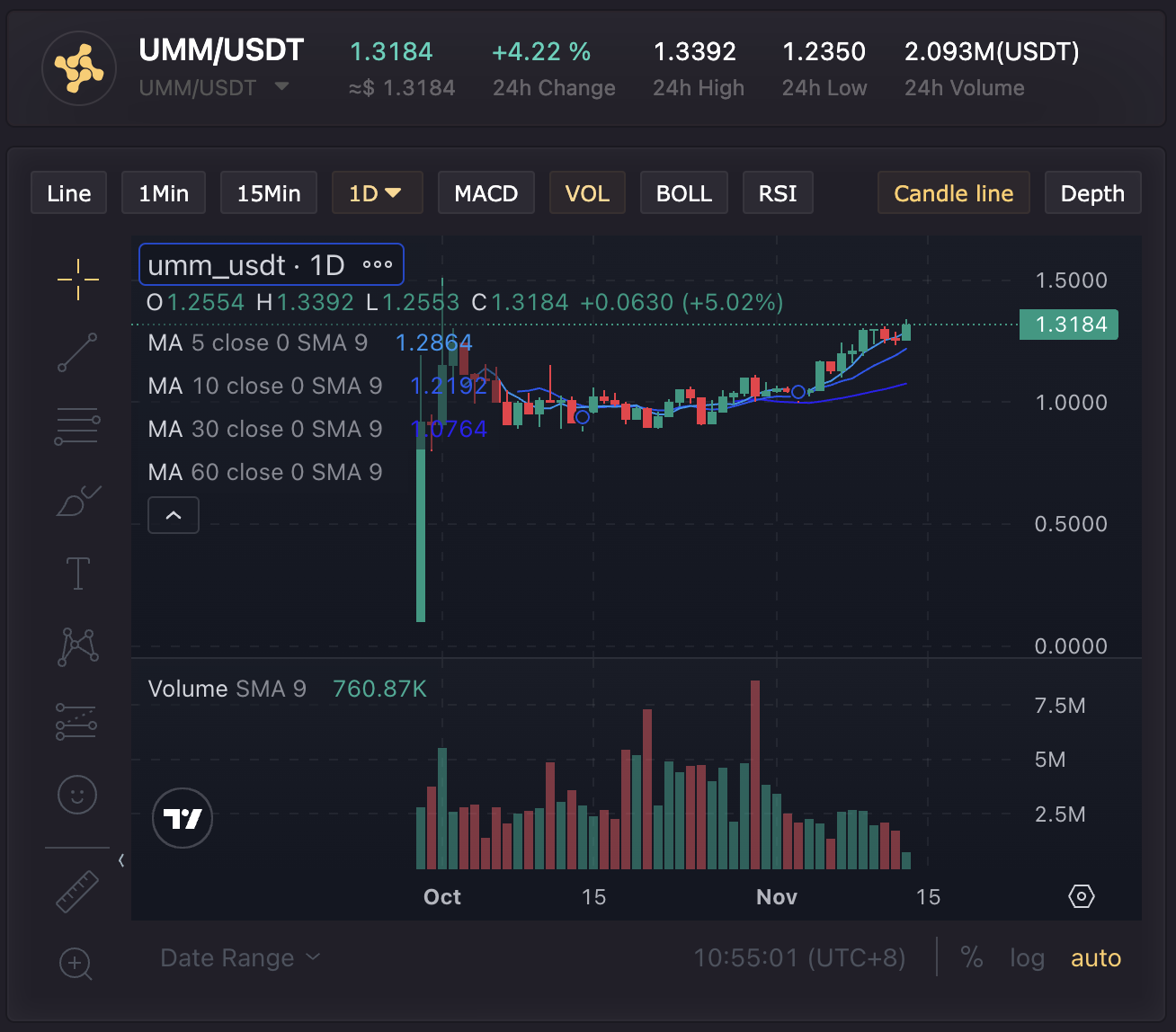Click the TradingView logo
Screen dimensions: 1176x1032
point(183,818)
